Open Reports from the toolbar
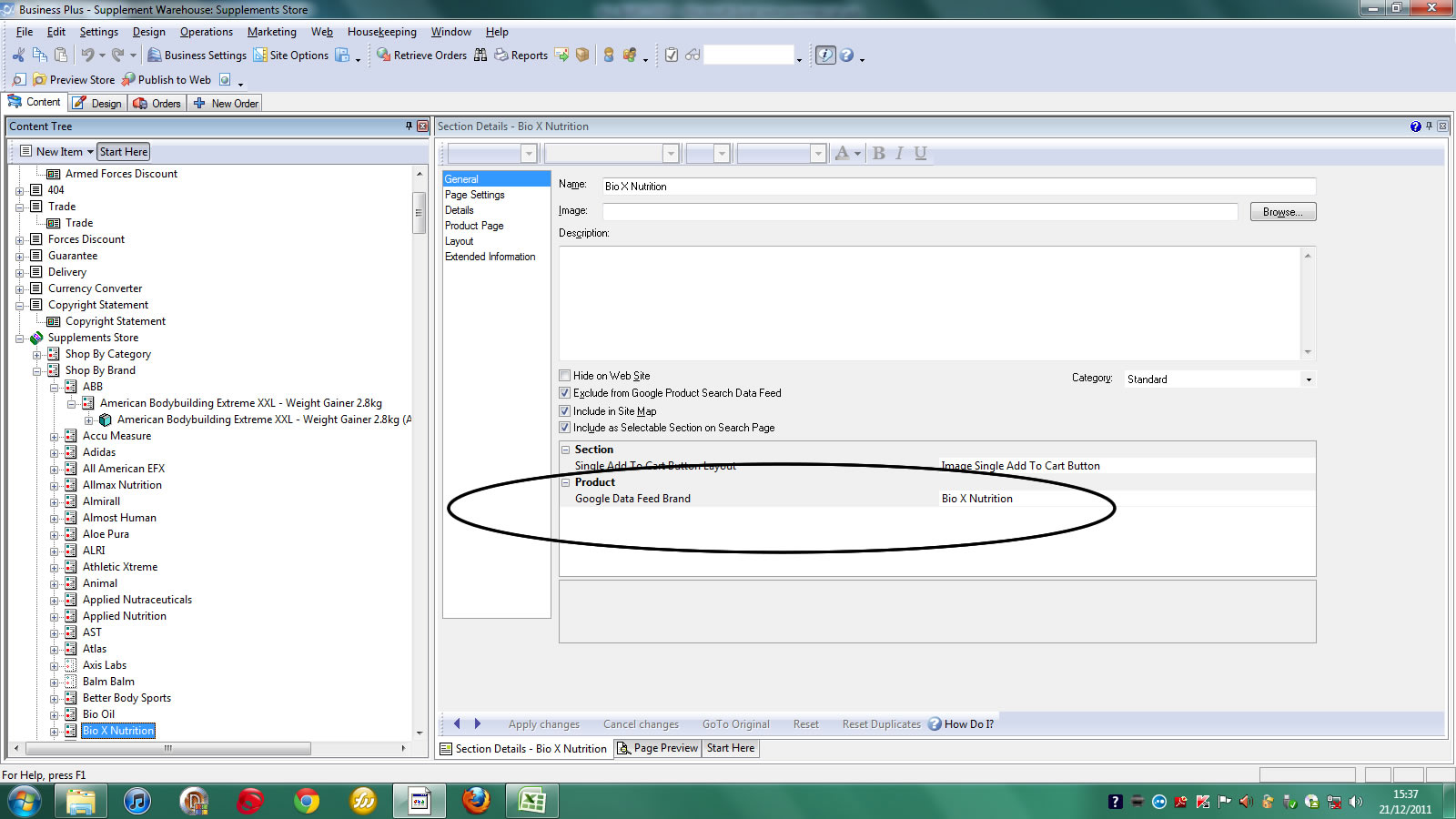The width and height of the screenshot is (1456, 819). (501, 56)
